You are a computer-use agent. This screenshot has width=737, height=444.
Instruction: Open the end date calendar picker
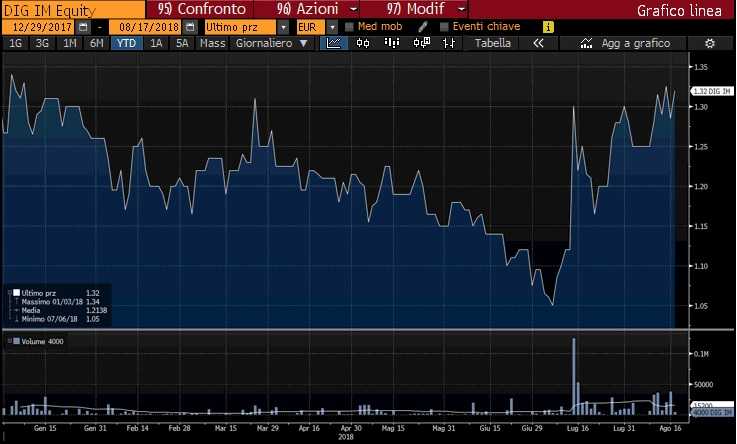190,27
